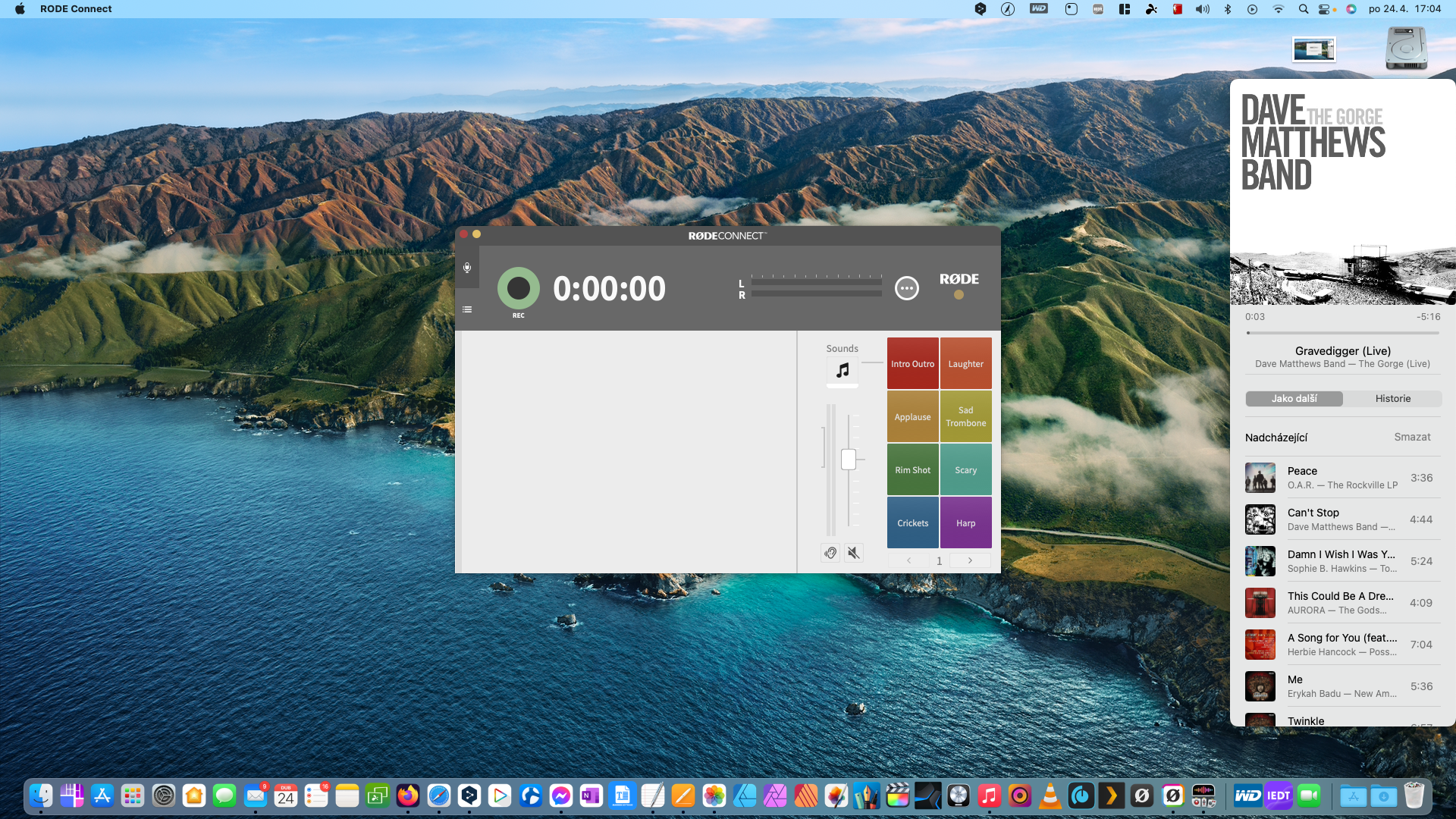Go to next sound pad page
The image size is (1456, 819).
click(969, 560)
